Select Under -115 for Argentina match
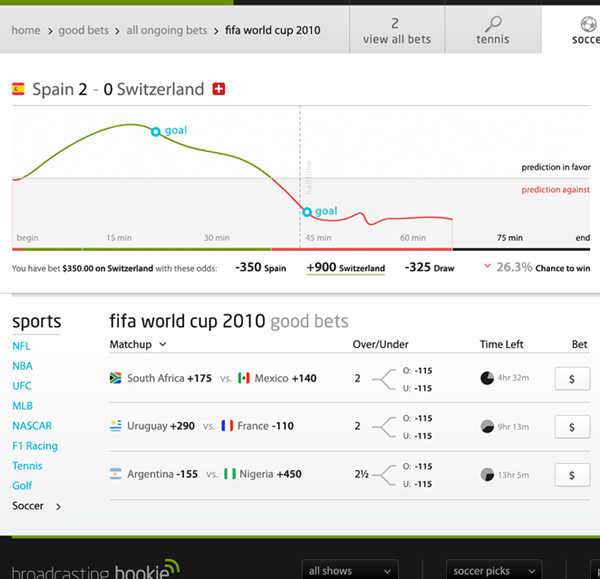This screenshot has height=579, width=600. click(417, 484)
